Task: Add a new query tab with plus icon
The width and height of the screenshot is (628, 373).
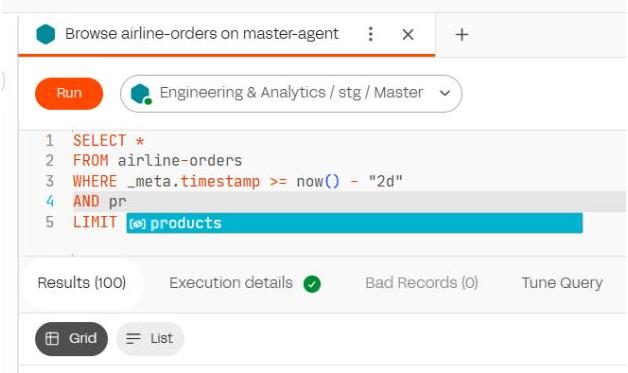Action: pyautogui.click(x=461, y=34)
